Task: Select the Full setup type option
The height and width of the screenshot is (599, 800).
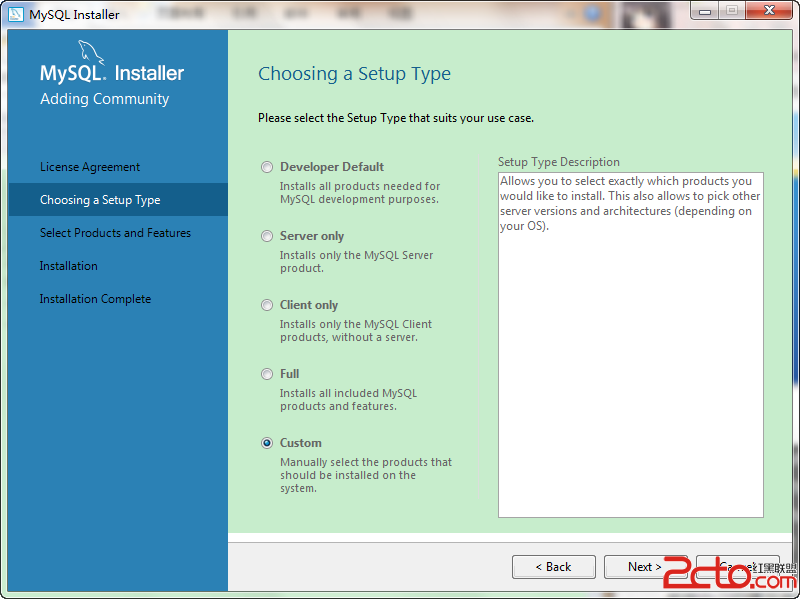Action: [267, 374]
